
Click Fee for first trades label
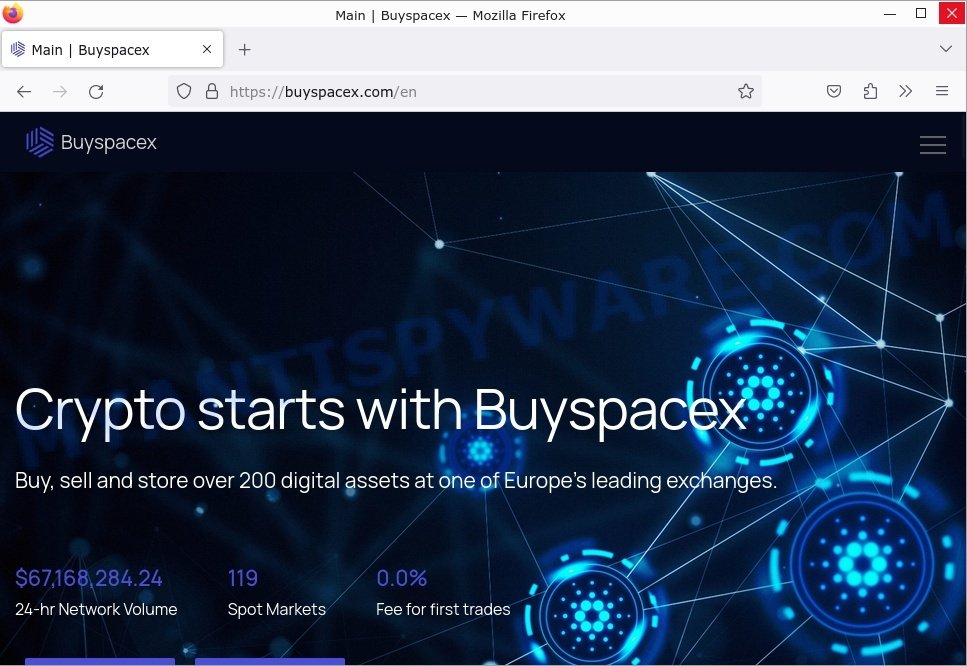coord(443,609)
